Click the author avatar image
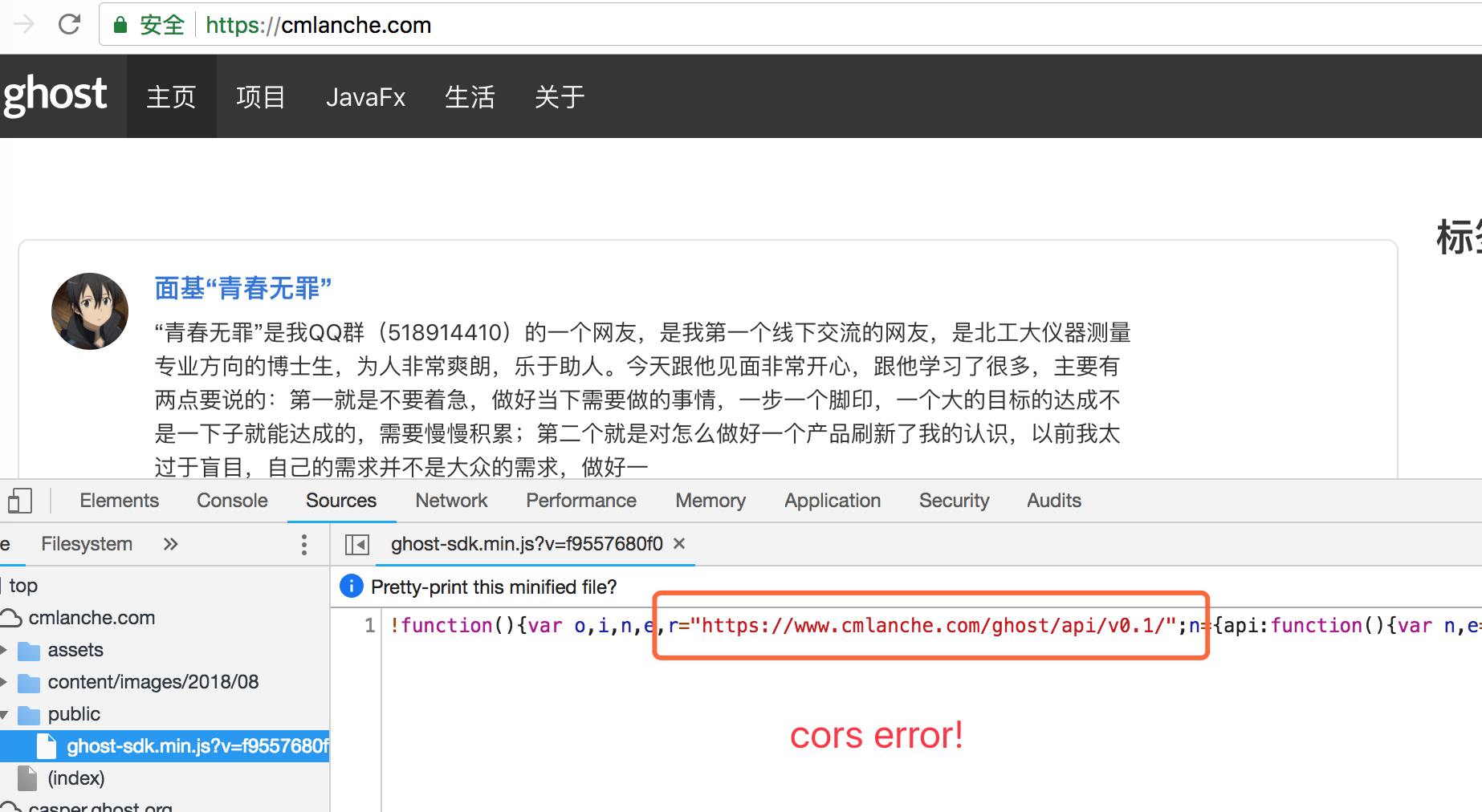This screenshot has width=1482, height=812. tap(90, 311)
